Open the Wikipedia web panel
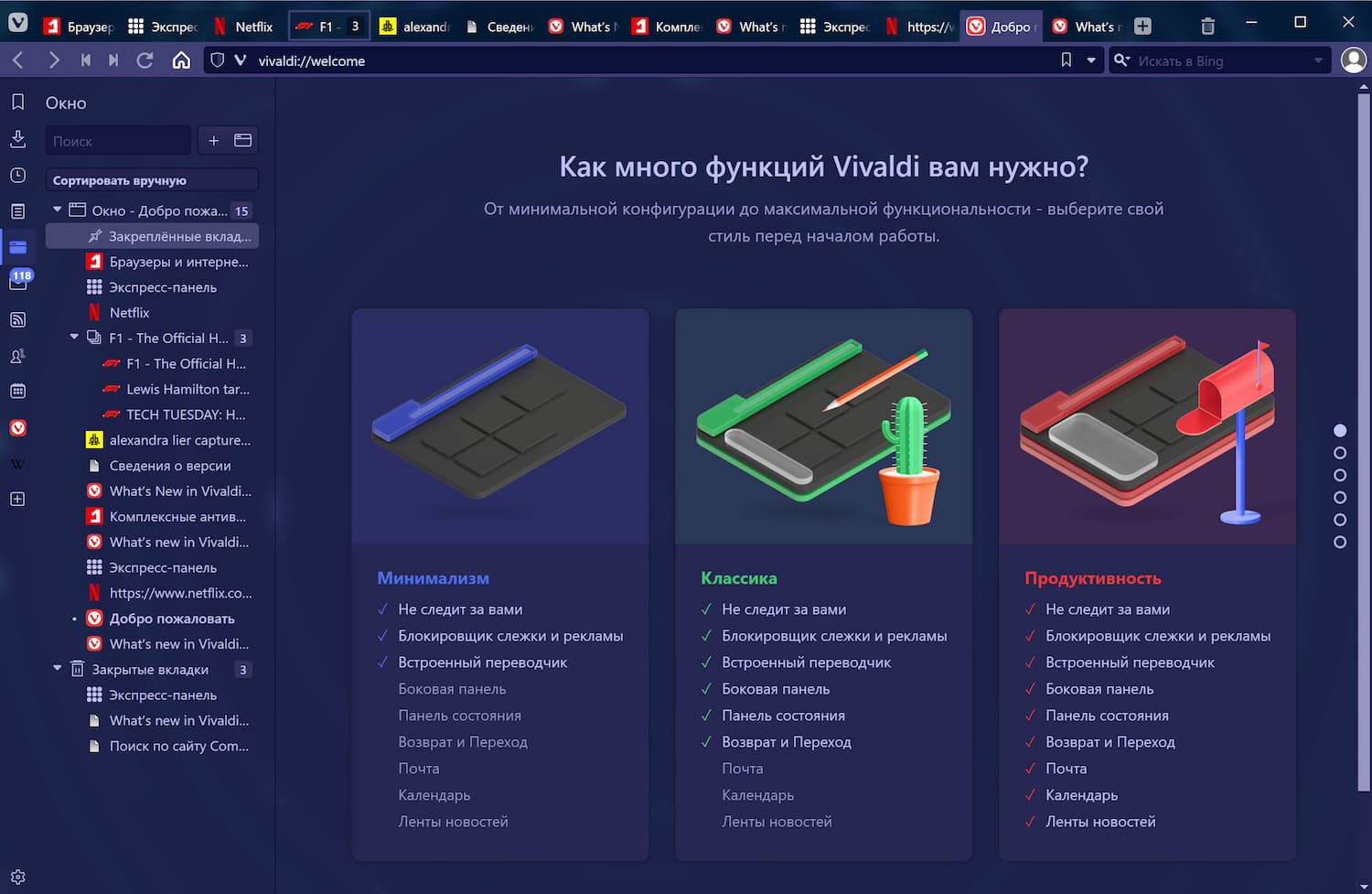This screenshot has height=894, width=1372. click(17, 464)
